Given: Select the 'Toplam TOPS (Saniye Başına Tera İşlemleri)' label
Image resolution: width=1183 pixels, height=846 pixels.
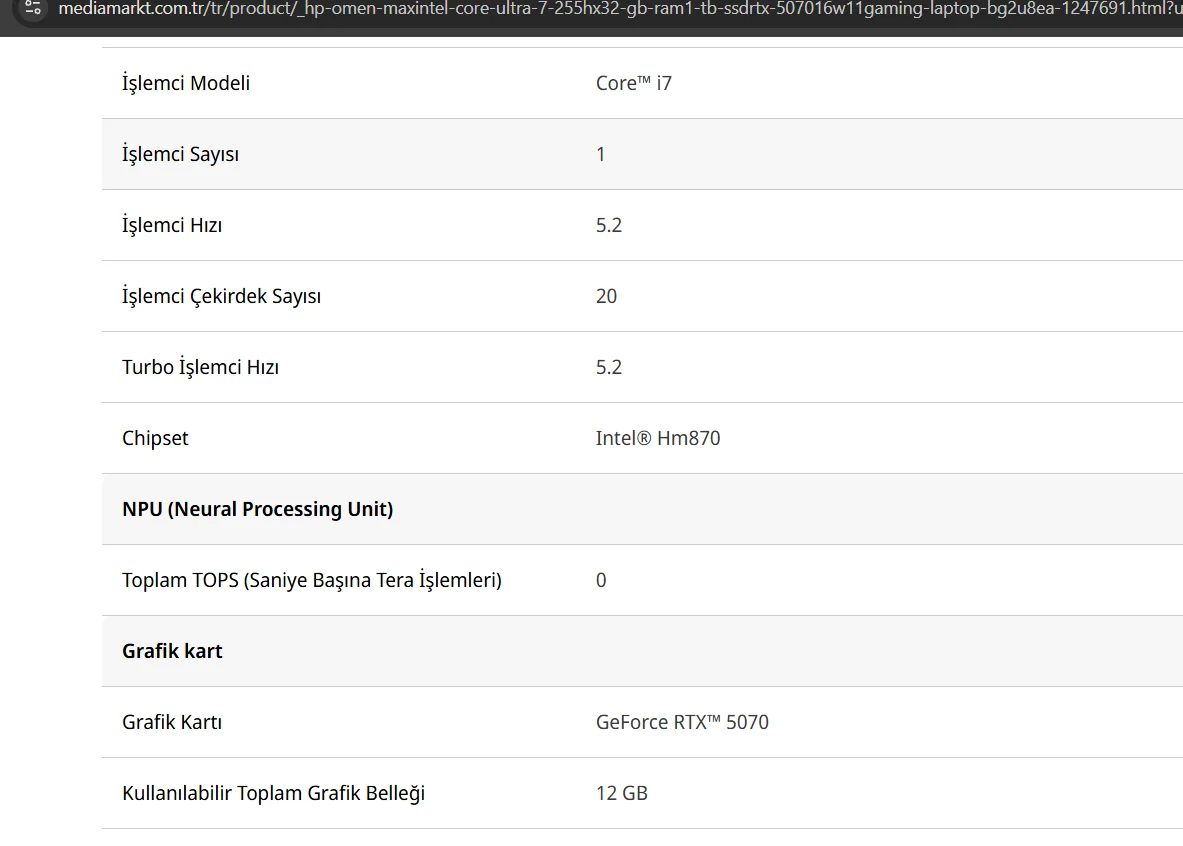Looking at the screenshot, I should click(312, 580).
